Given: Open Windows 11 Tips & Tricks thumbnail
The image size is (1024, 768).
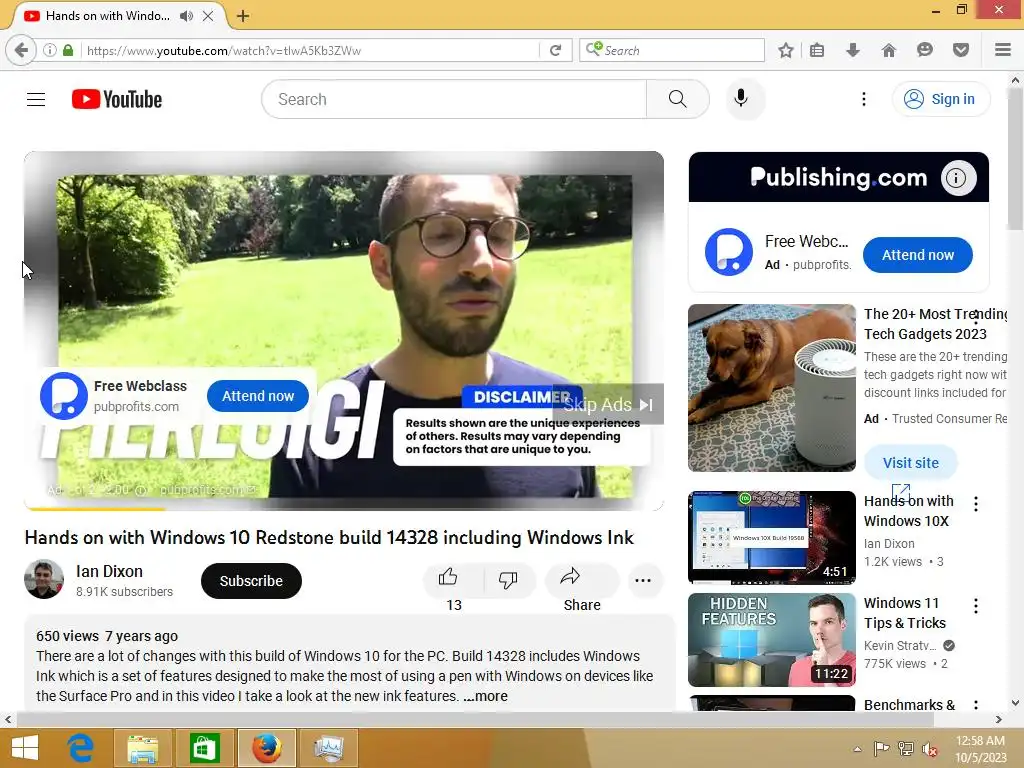Looking at the screenshot, I should pos(772,639).
